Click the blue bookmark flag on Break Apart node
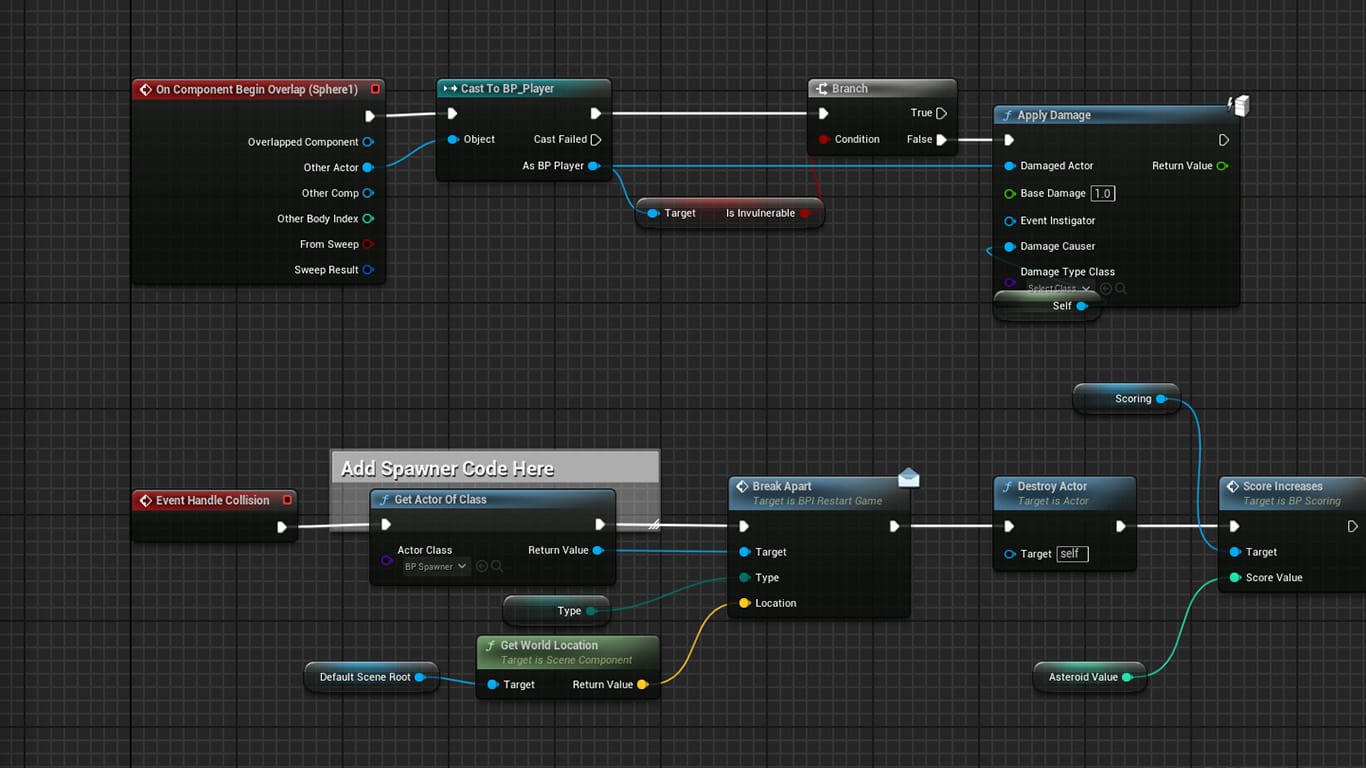This screenshot has width=1366, height=768. point(908,478)
